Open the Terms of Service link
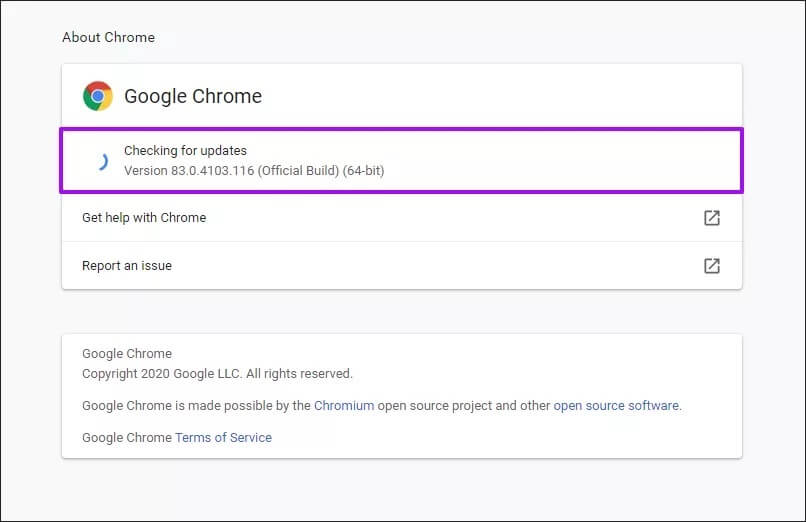The height and width of the screenshot is (522, 806). 223,437
